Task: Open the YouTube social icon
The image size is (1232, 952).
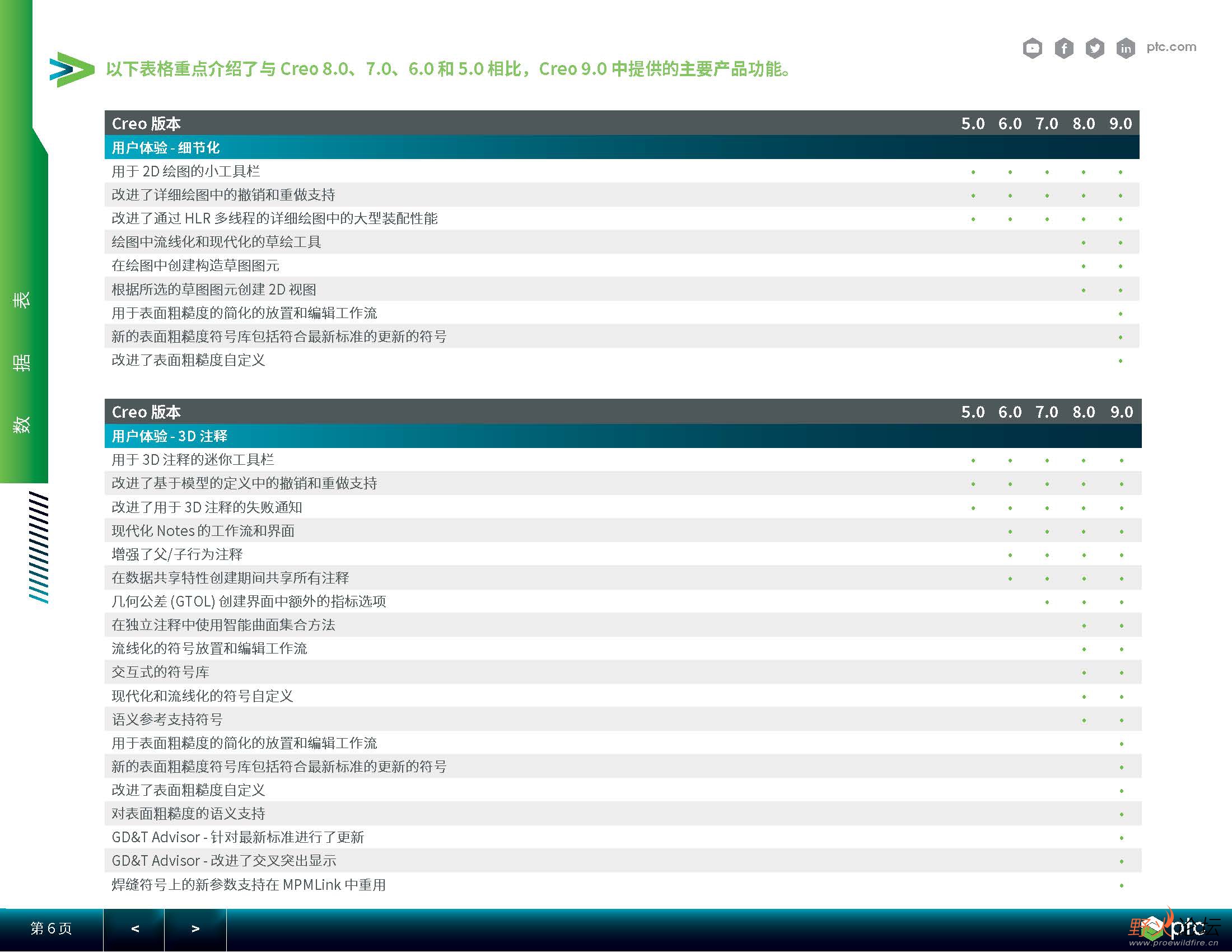Action: tap(1032, 48)
